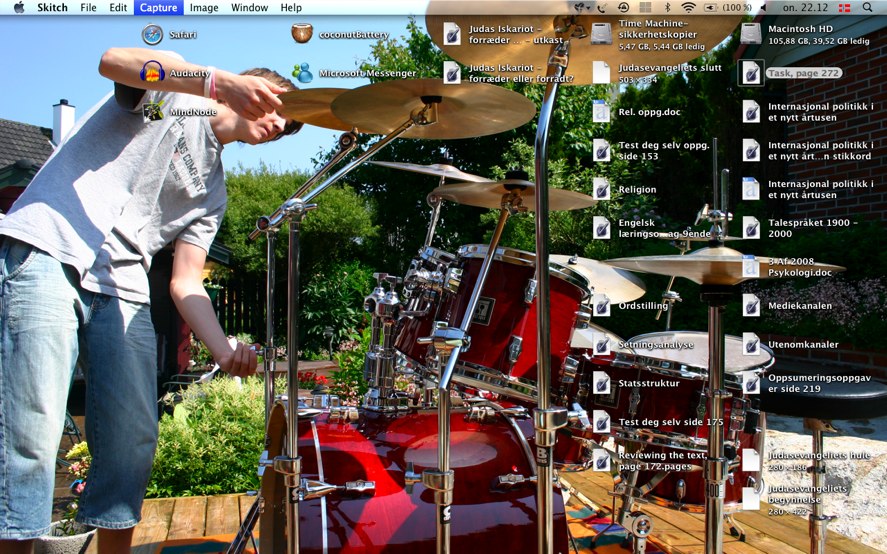Select the 'Rel. oppg.doc' document icon
The image size is (887, 554).
pyautogui.click(x=601, y=111)
